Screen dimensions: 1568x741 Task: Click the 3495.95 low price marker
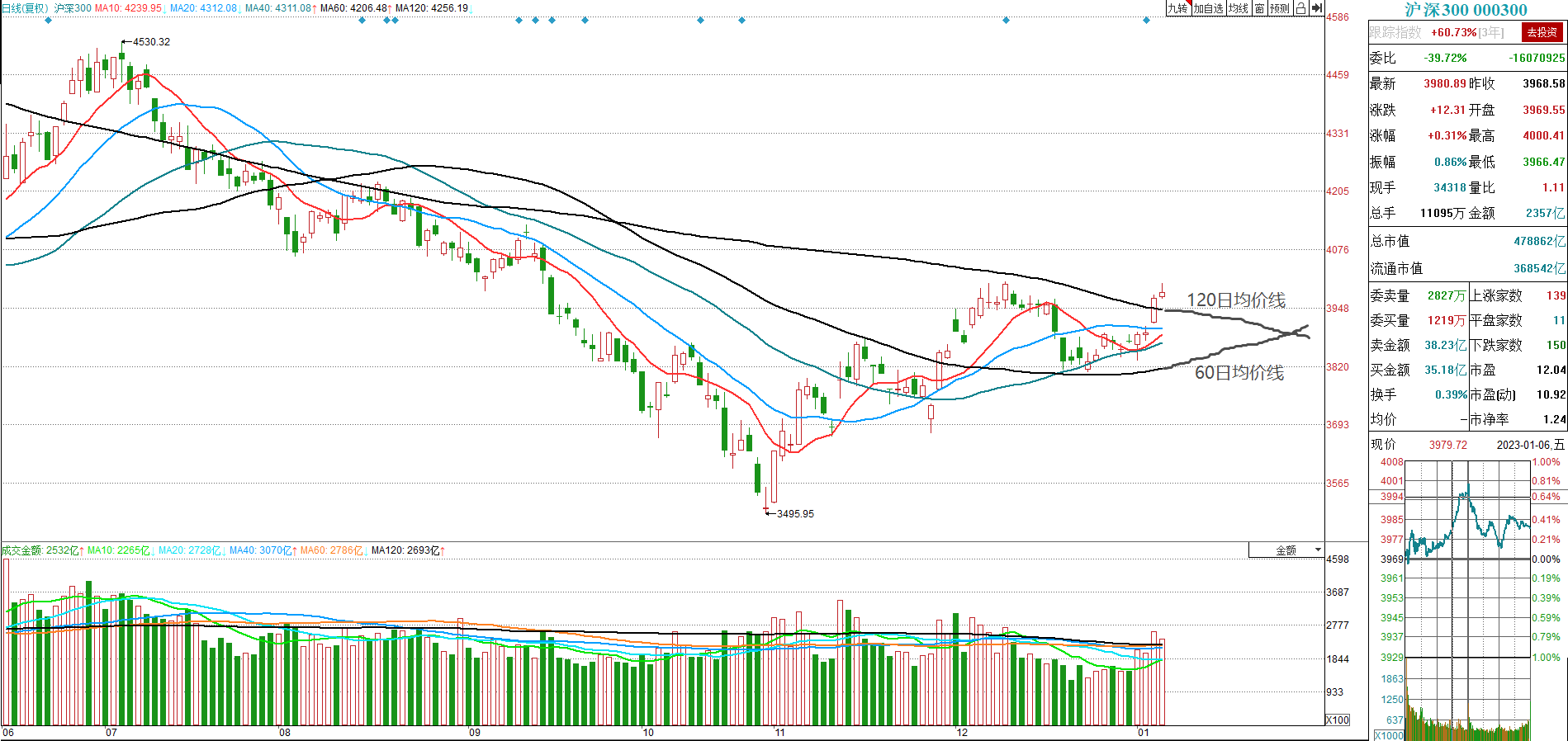[794, 514]
